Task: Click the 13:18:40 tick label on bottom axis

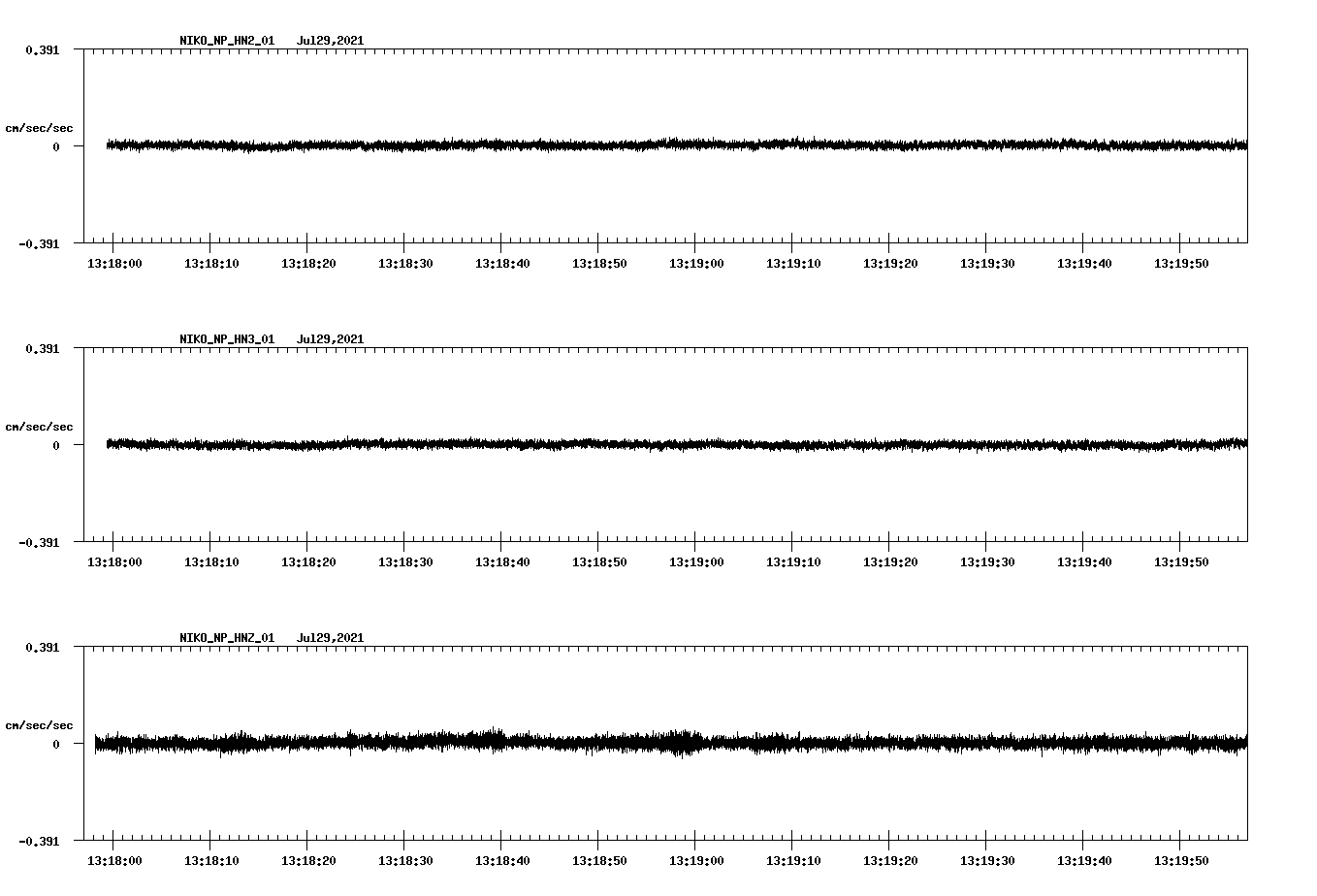Action: [501, 859]
